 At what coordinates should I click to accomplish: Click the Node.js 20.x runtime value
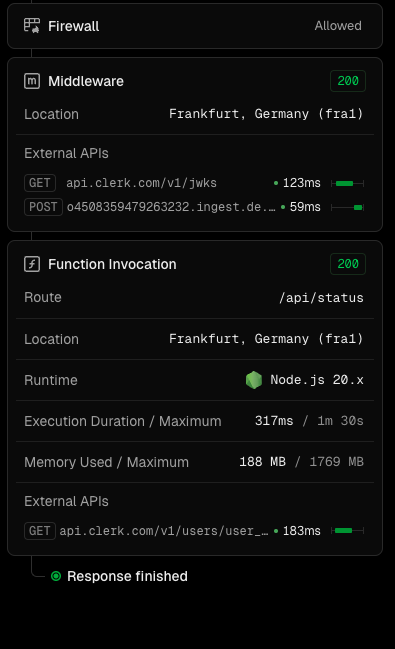[x=317, y=380]
